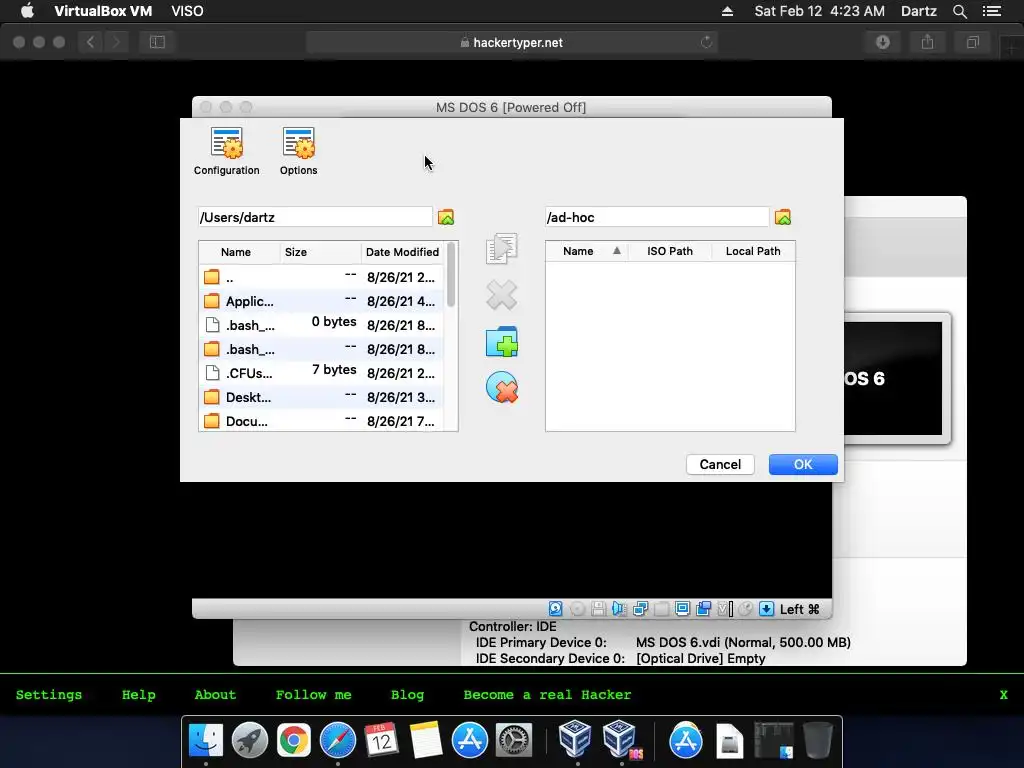This screenshot has width=1024, height=768.
Task: Open the MS DOS VM icon in Dock
Action: [621, 739]
